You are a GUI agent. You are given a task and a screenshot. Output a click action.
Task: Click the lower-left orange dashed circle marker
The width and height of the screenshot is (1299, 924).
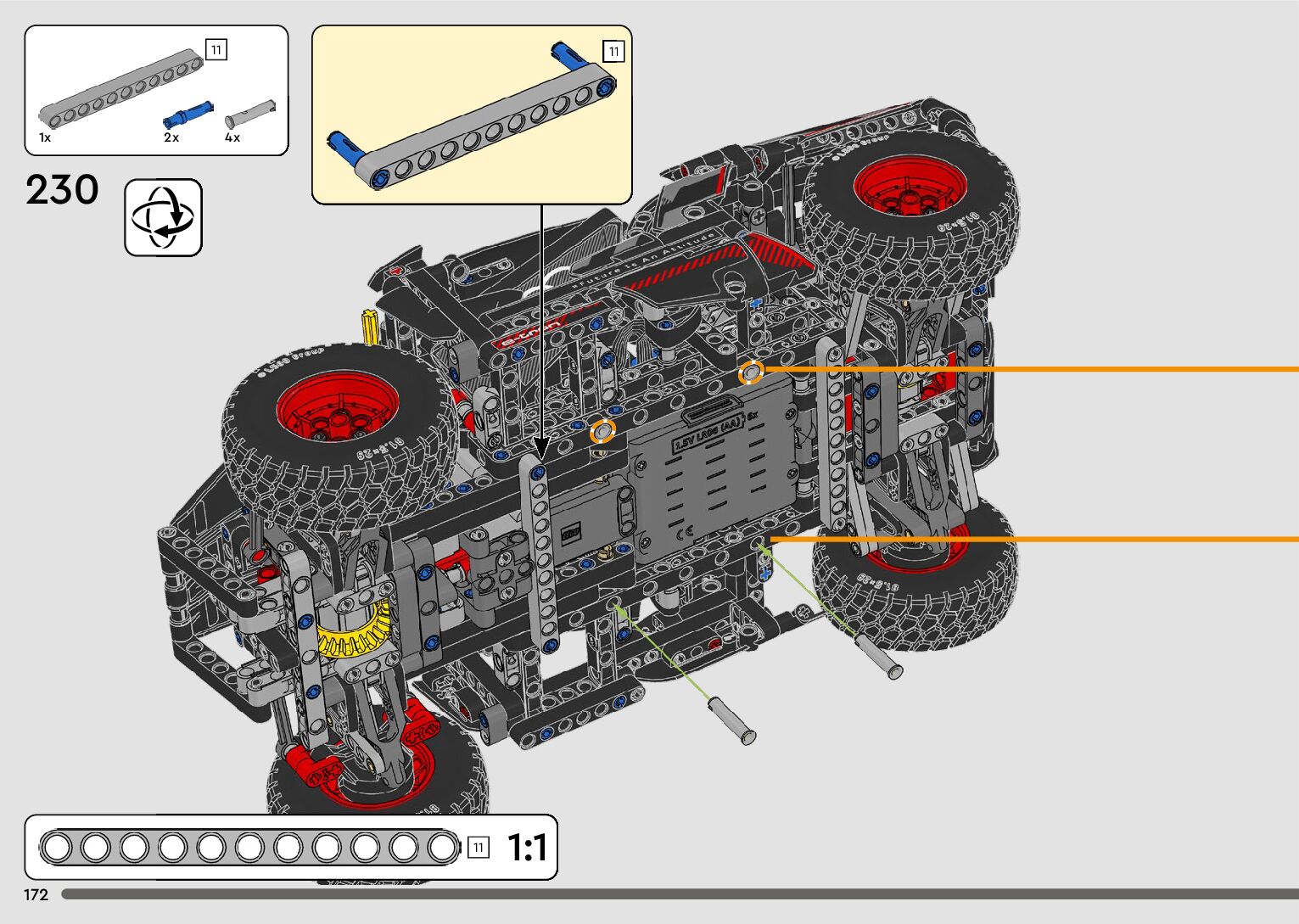[602, 431]
